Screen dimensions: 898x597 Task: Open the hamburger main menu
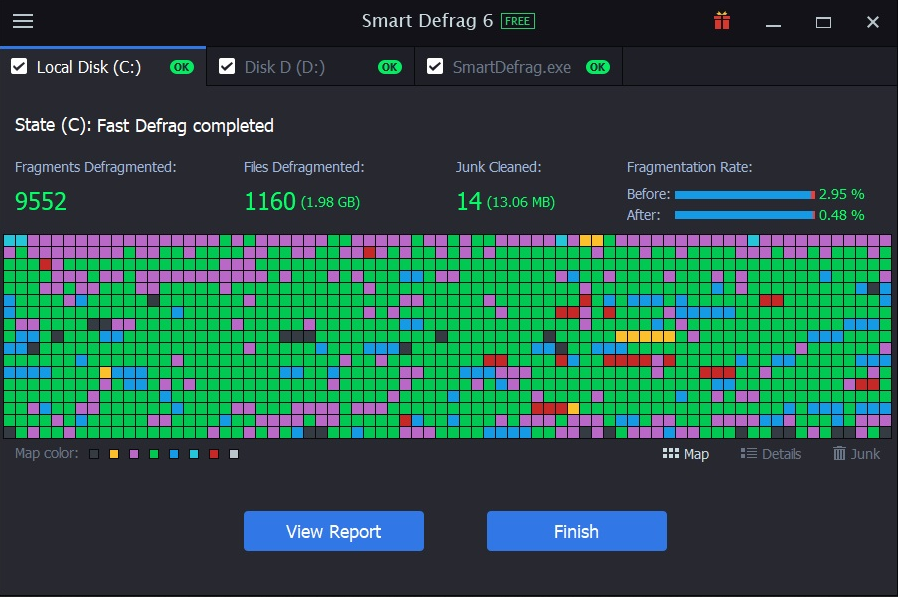point(23,21)
